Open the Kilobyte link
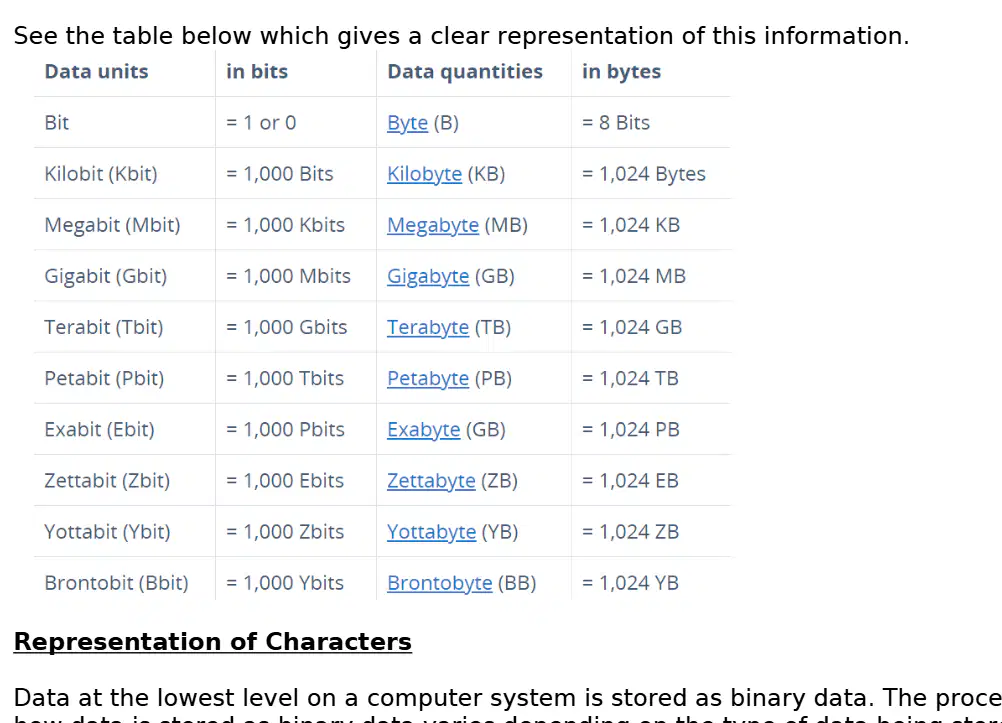The height and width of the screenshot is (723, 1002). tap(424, 174)
